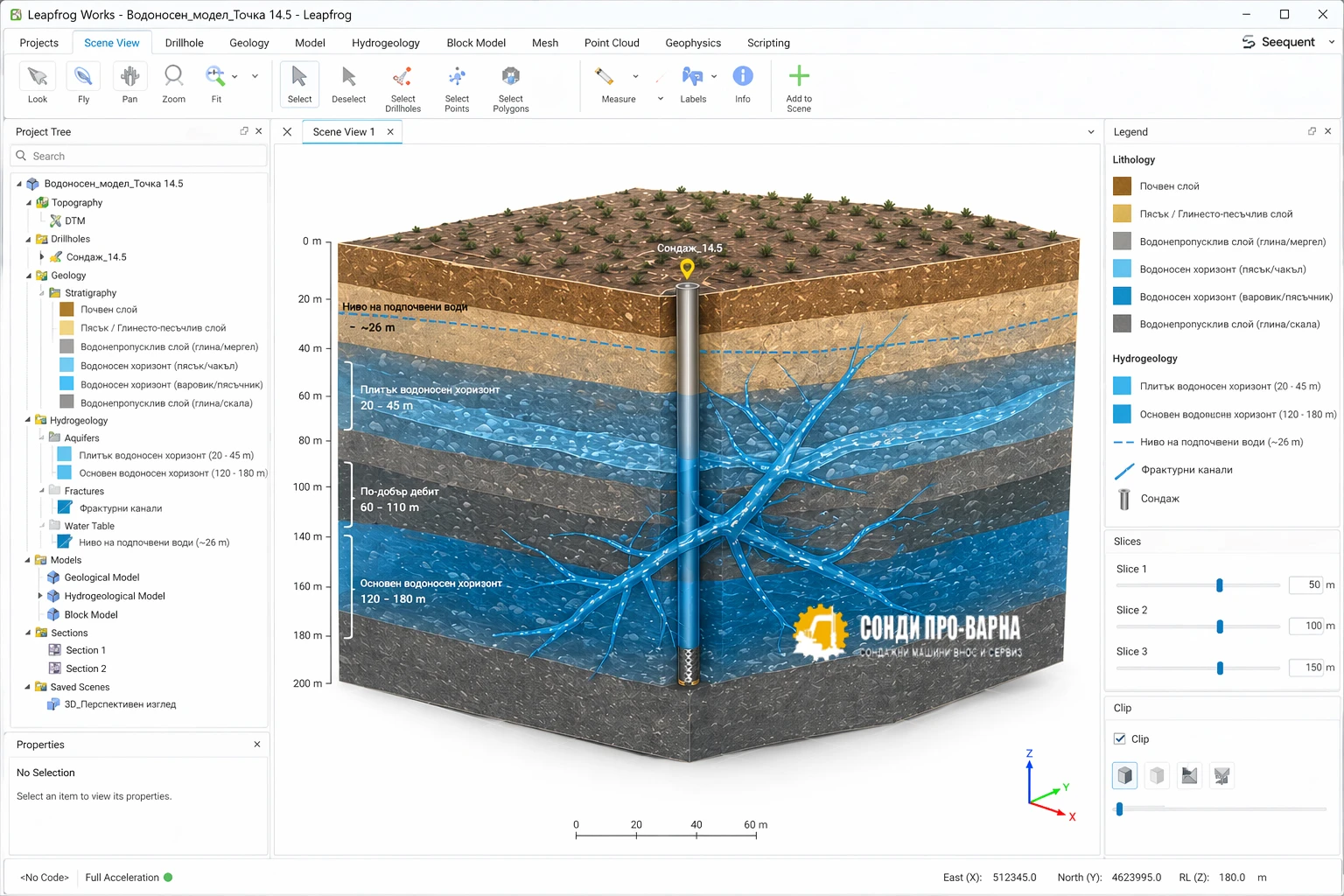Switch to the Block Model tab

(475, 43)
